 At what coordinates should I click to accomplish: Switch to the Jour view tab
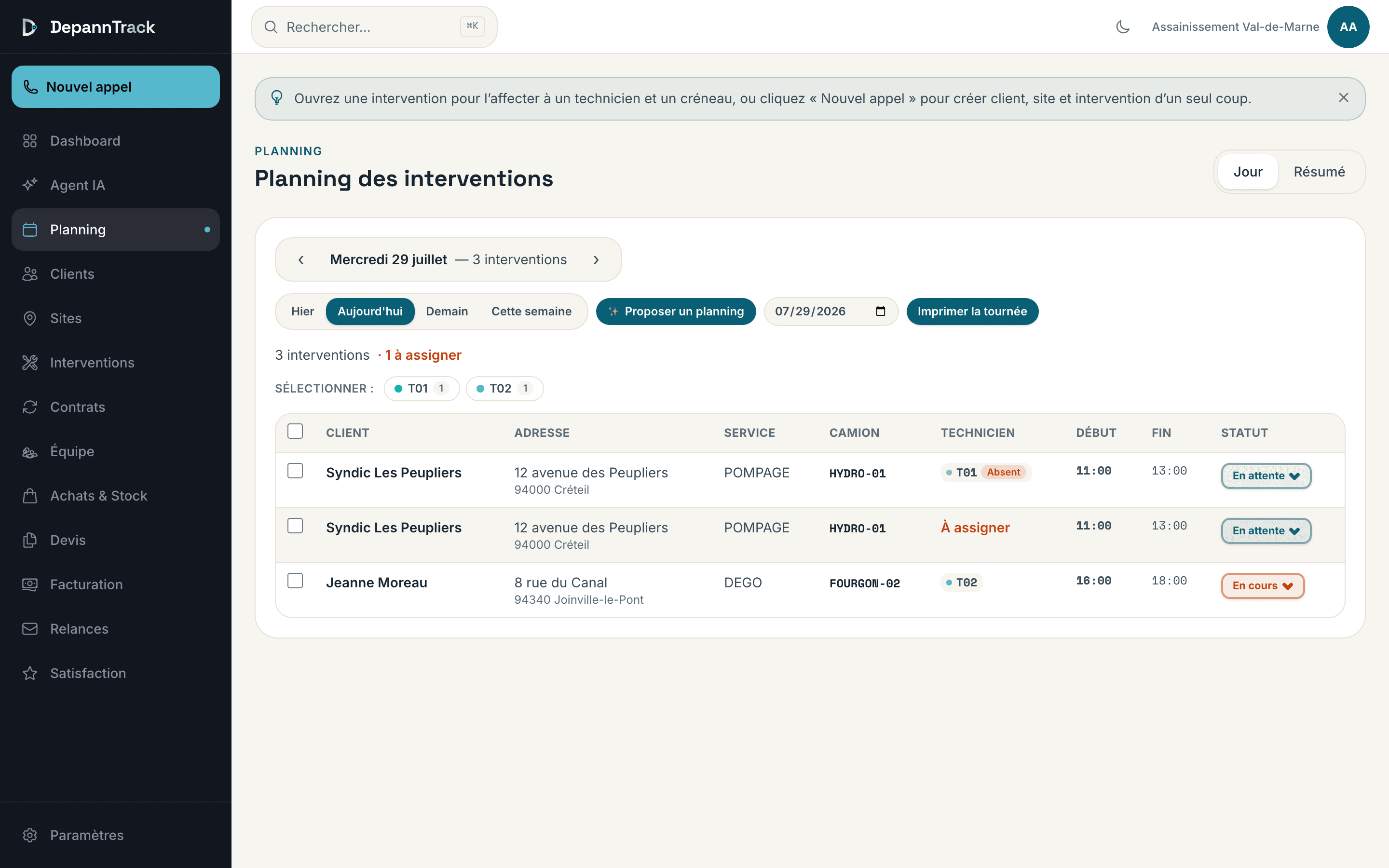pyautogui.click(x=1248, y=172)
